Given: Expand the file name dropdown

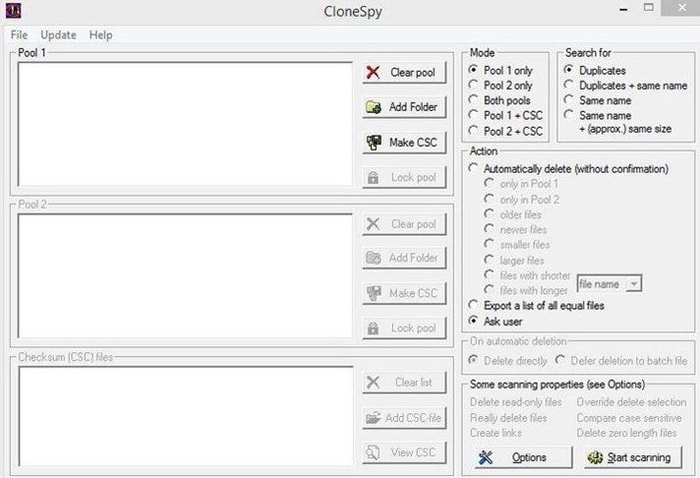Looking at the screenshot, I should [633, 284].
